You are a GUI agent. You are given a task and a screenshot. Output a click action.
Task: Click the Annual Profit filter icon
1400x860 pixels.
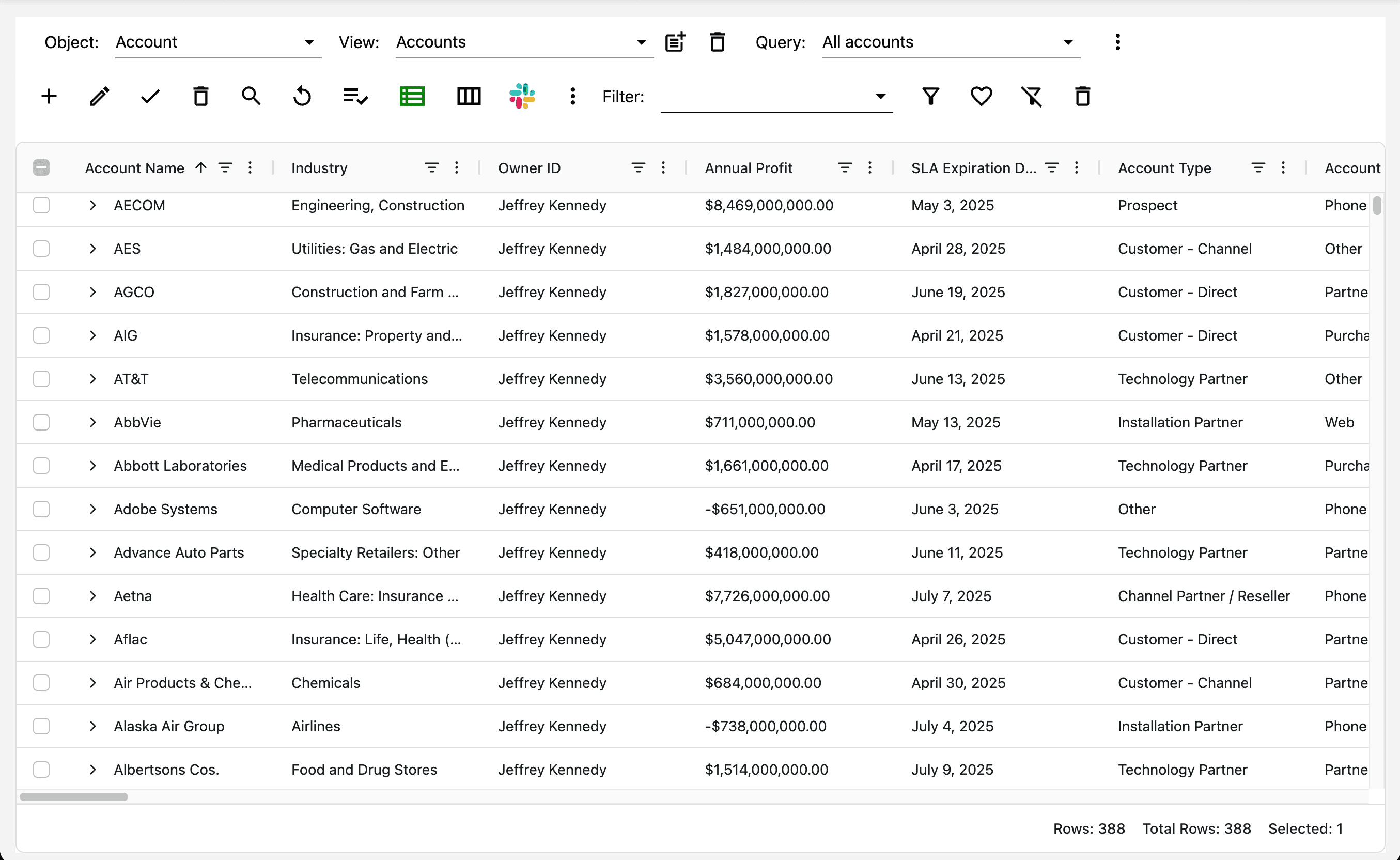[845, 167]
